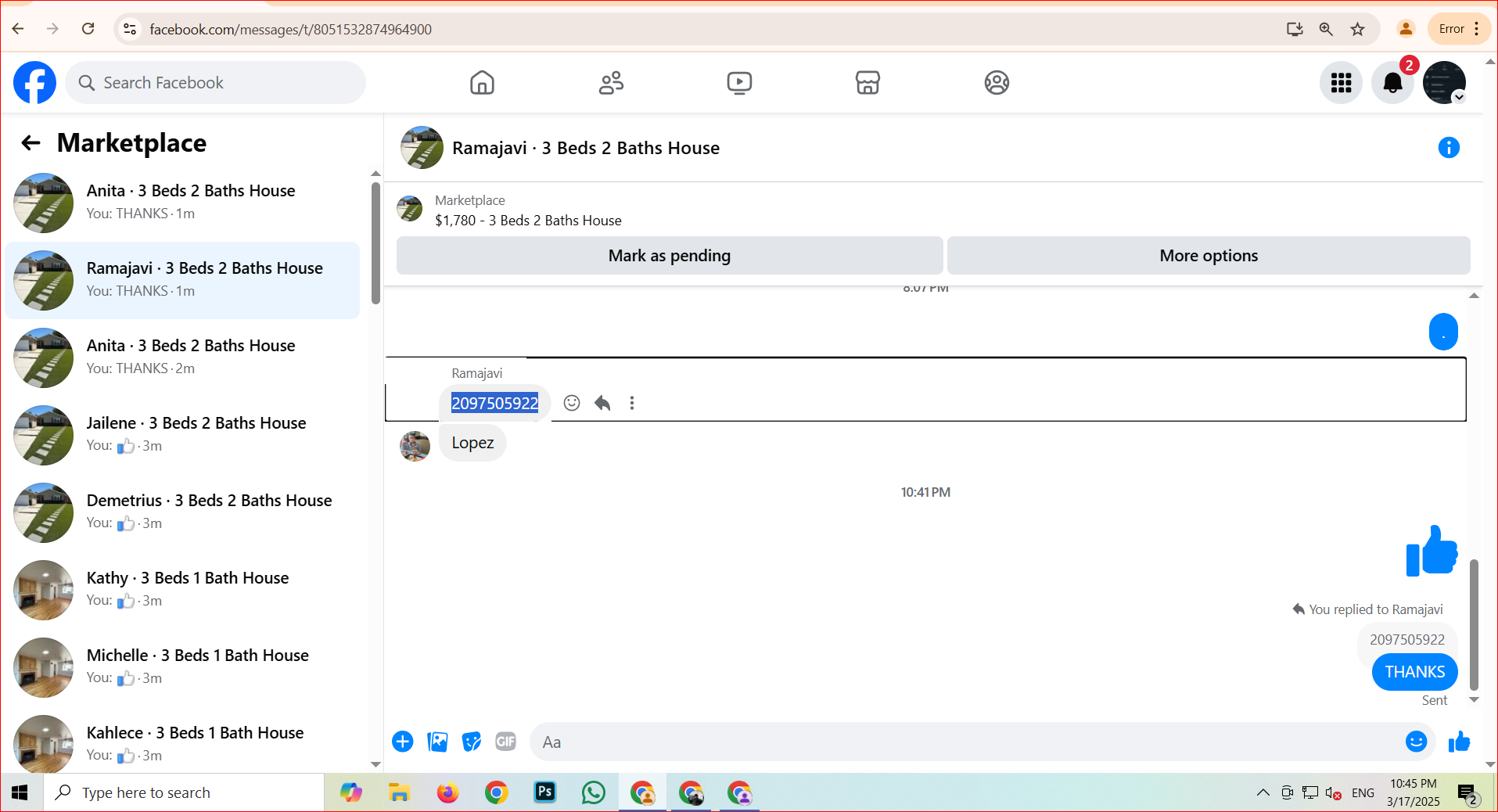Open the Video (Watch) icon
Image resolution: width=1498 pixels, height=812 pixels.
coord(739,82)
